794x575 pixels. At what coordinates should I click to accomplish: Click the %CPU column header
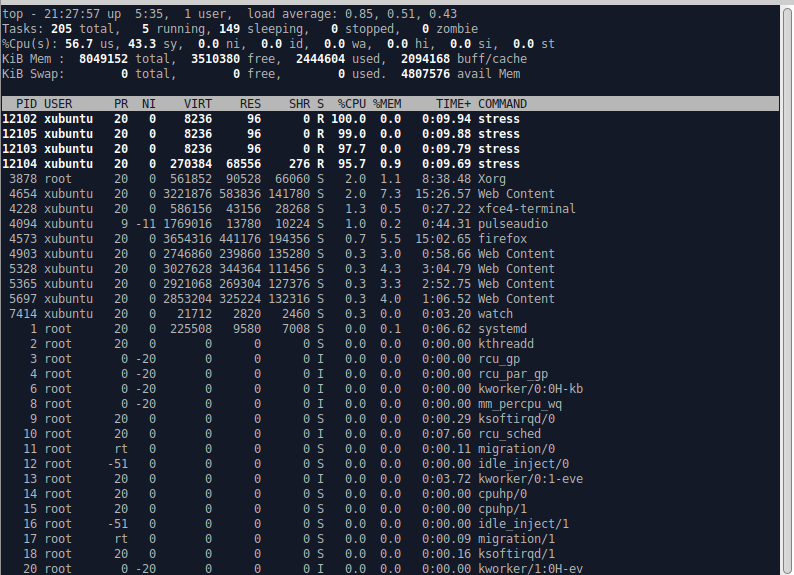(349, 104)
